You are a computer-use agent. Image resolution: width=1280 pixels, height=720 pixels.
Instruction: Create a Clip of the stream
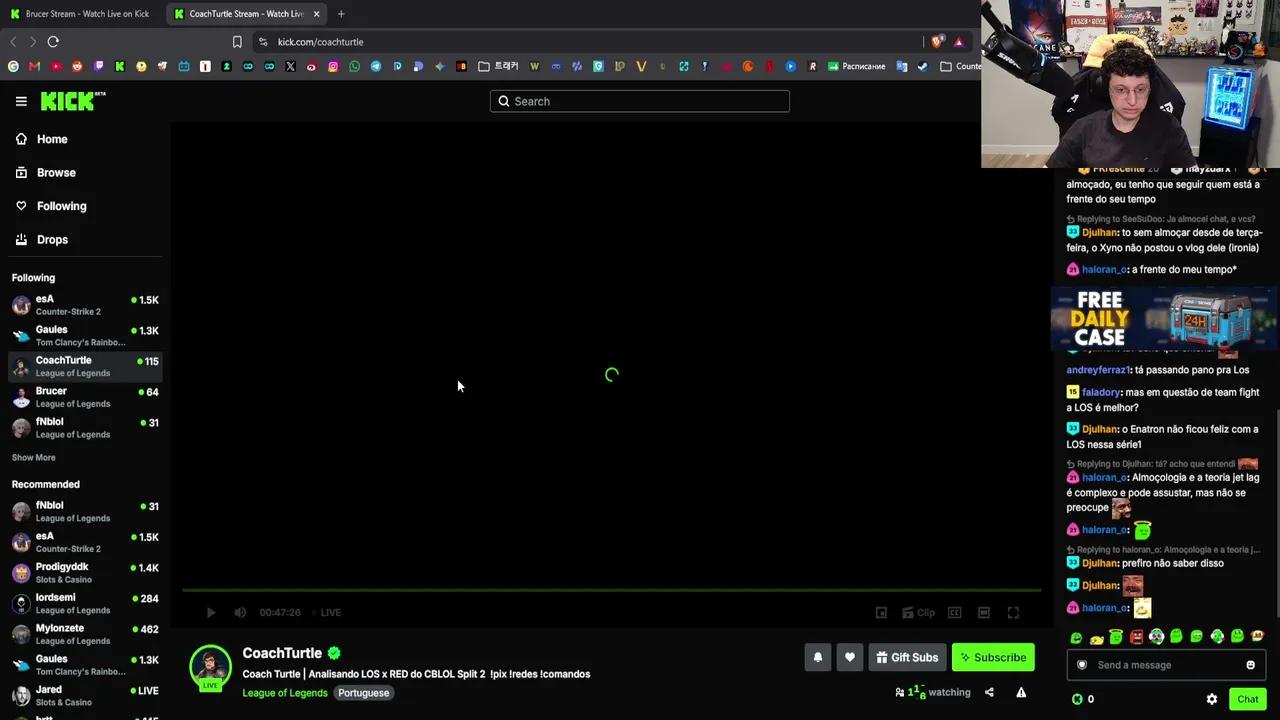click(x=918, y=612)
